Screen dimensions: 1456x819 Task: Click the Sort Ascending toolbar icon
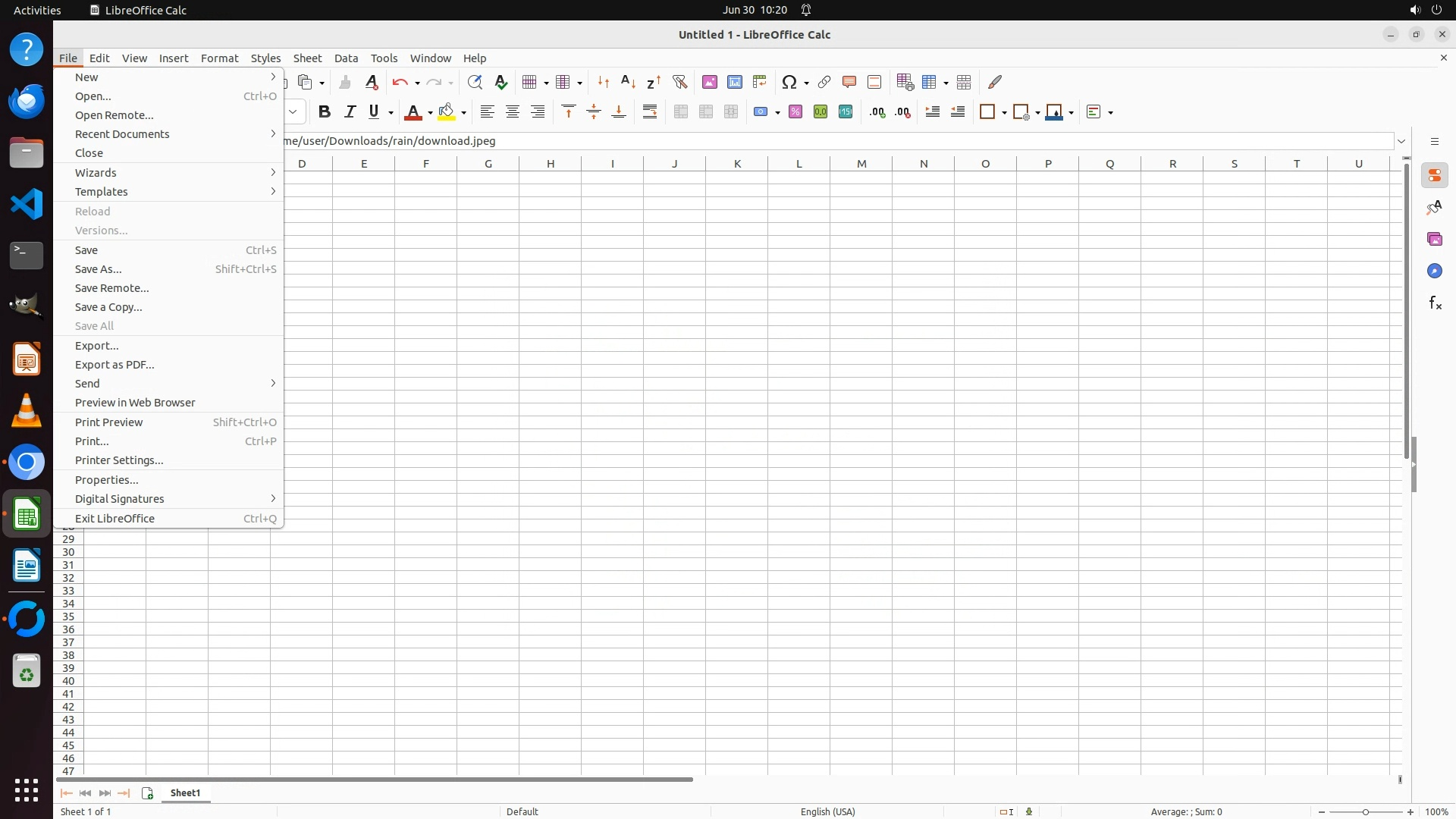628,82
